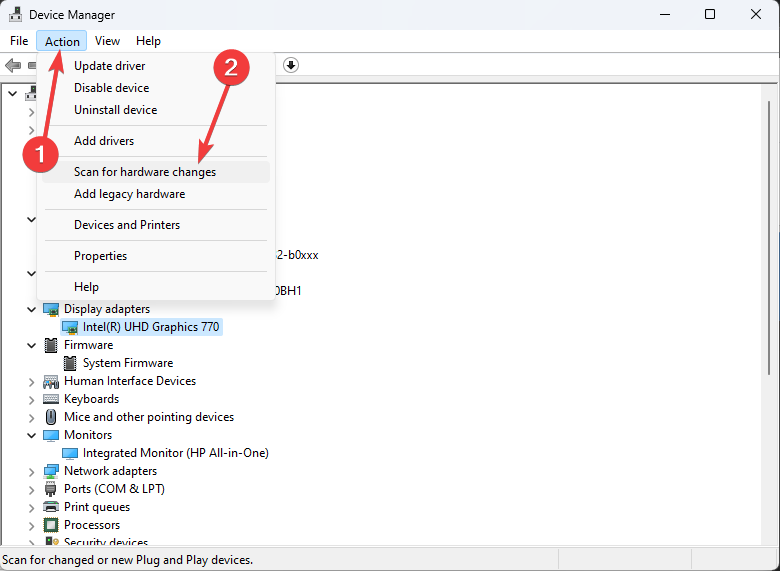Open Properties from the Action menu
Image resolution: width=780 pixels, height=571 pixels.
pyautogui.click(x=156, y=256)
